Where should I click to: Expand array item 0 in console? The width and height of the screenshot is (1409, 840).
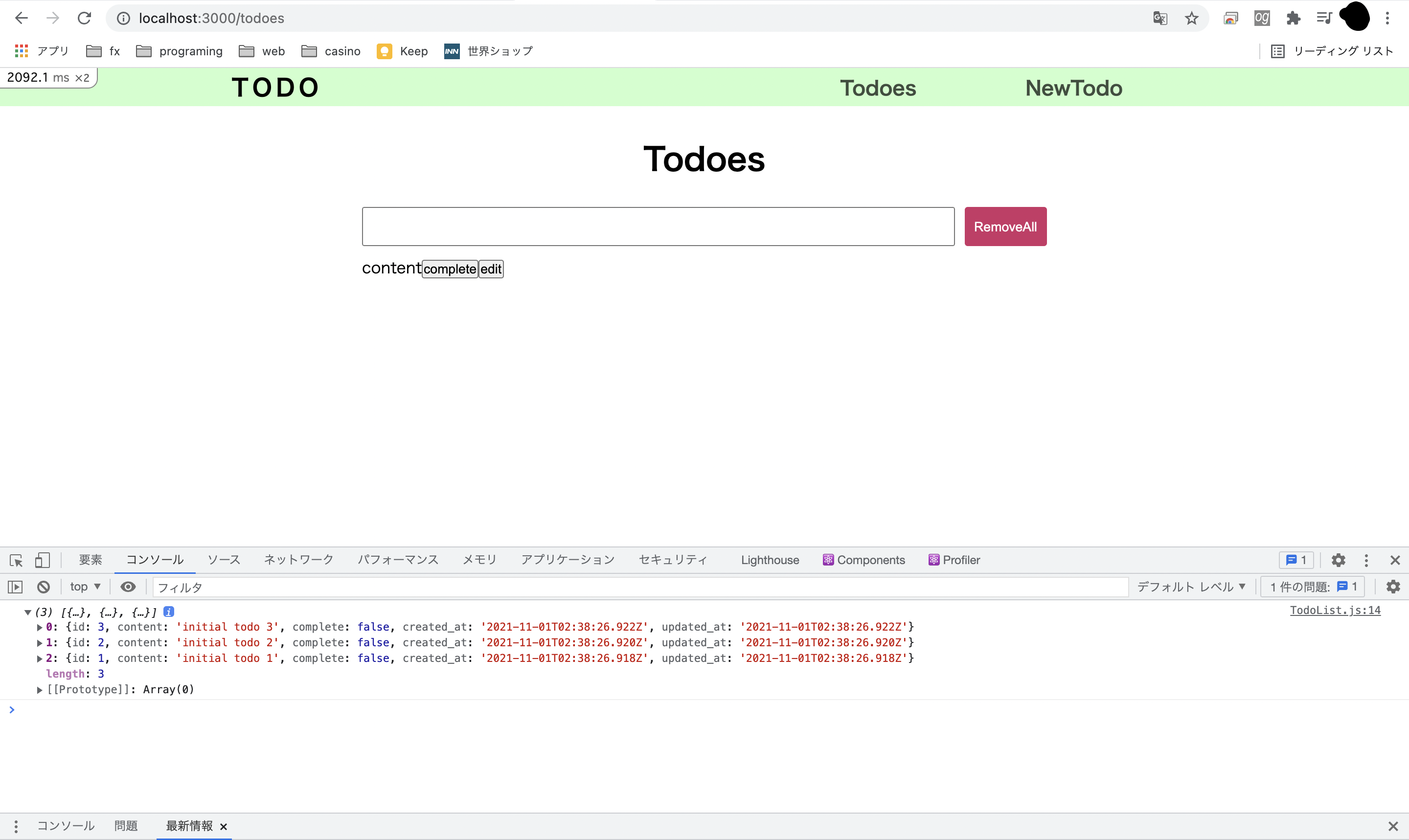(x=40, y=627)
